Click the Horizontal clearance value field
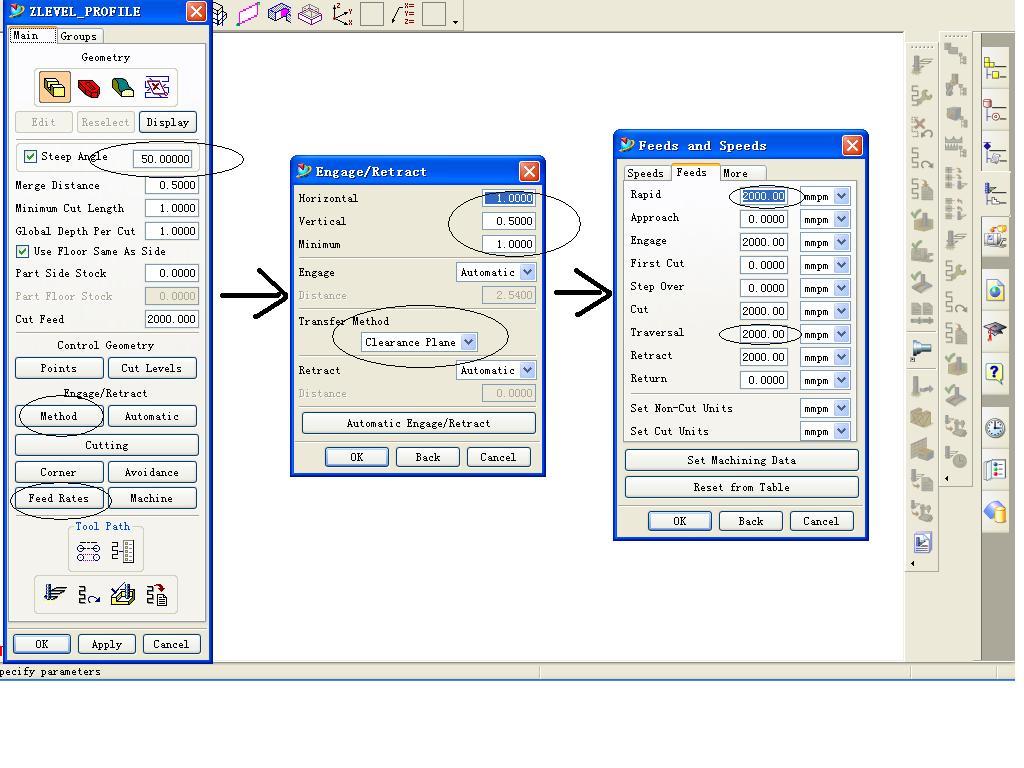 coord(509,198)
